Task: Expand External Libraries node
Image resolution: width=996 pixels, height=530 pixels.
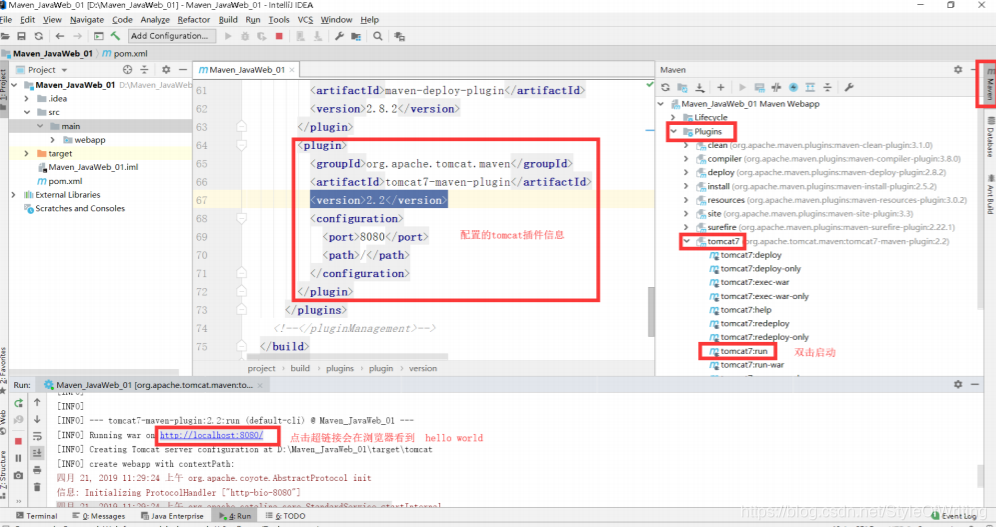Action: (x=14, y=195)
